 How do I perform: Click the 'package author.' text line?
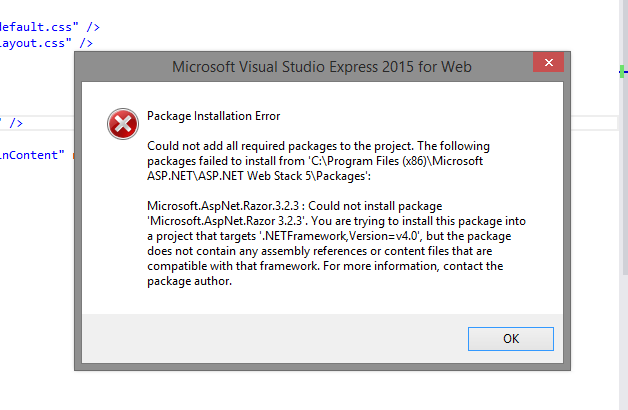point(189,281)
